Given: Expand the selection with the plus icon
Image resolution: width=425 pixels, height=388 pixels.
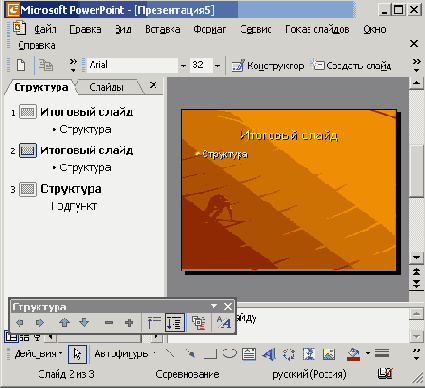Looking at the screenshot, I should pyautogui.click(x=129, y=323).
